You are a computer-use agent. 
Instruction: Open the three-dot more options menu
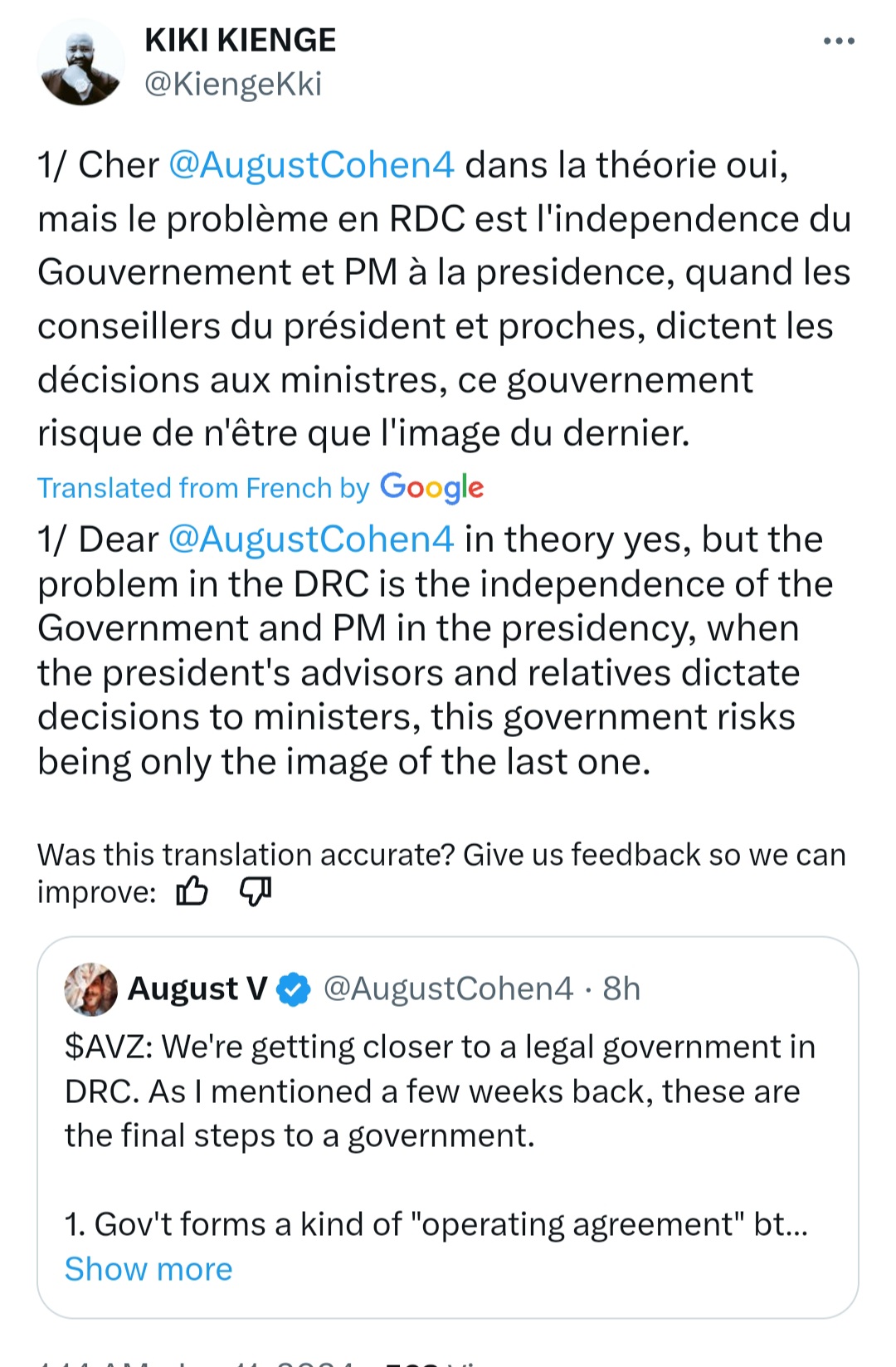pyautogui.click(x=839, y=41)
